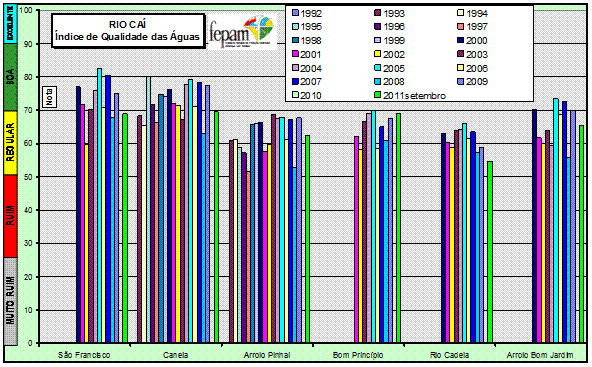Click the red RUIM quality band
Image resolution: width=592 pixels, height=367 pixels.
11,216
